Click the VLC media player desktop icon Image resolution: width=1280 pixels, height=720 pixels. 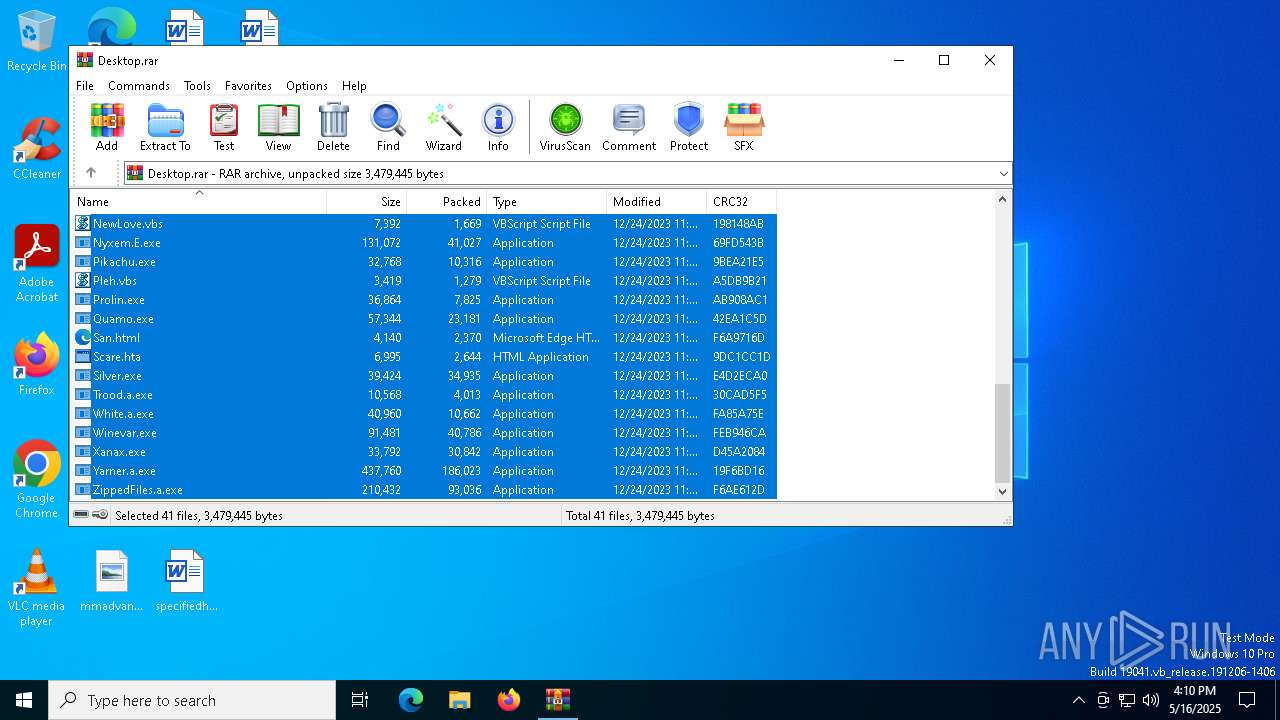37,588
